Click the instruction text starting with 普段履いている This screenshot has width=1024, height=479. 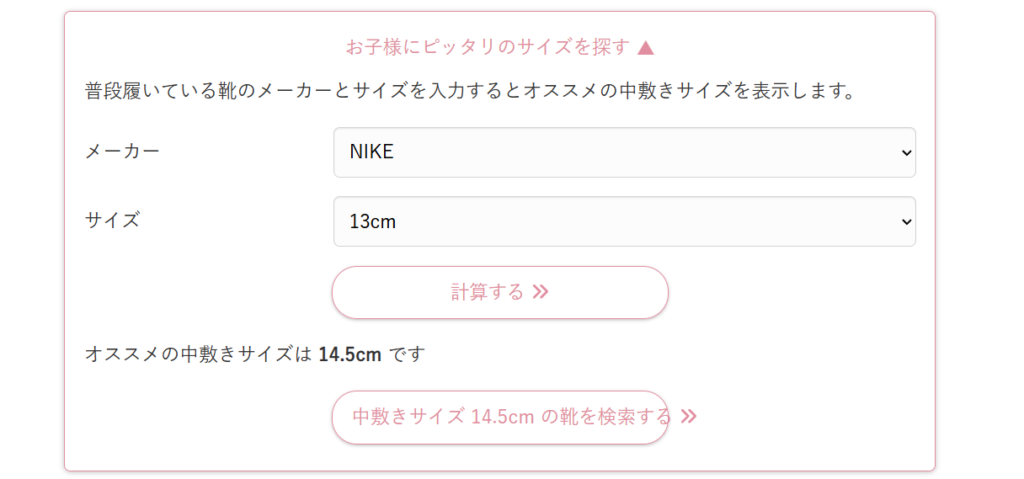click(x=470, y=92)
